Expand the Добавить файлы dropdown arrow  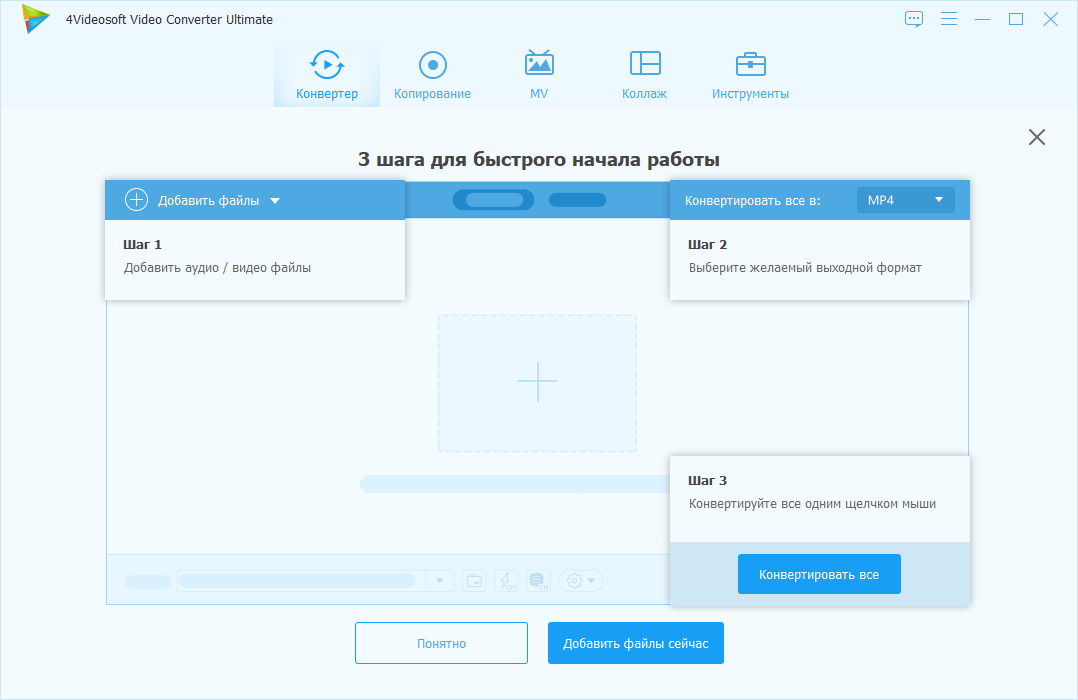click(275, 201)
